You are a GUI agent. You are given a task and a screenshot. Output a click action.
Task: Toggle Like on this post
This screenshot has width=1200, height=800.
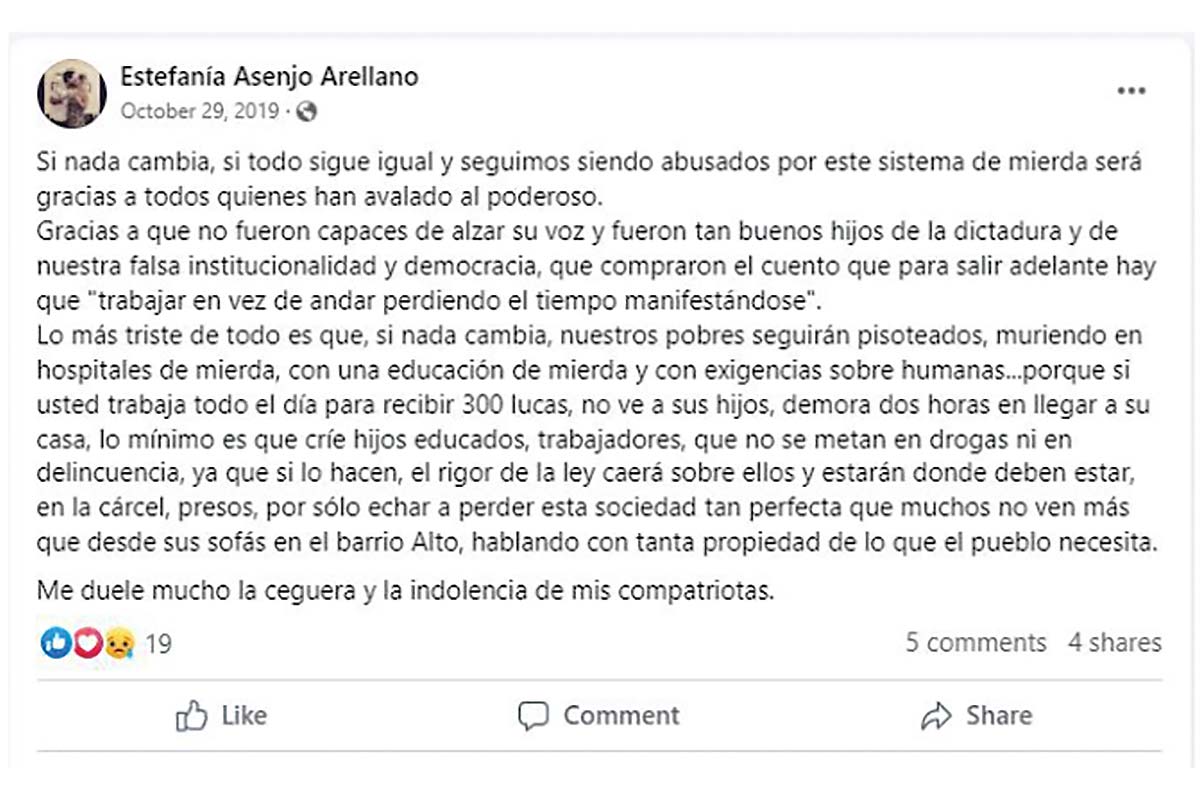(222, 716)
